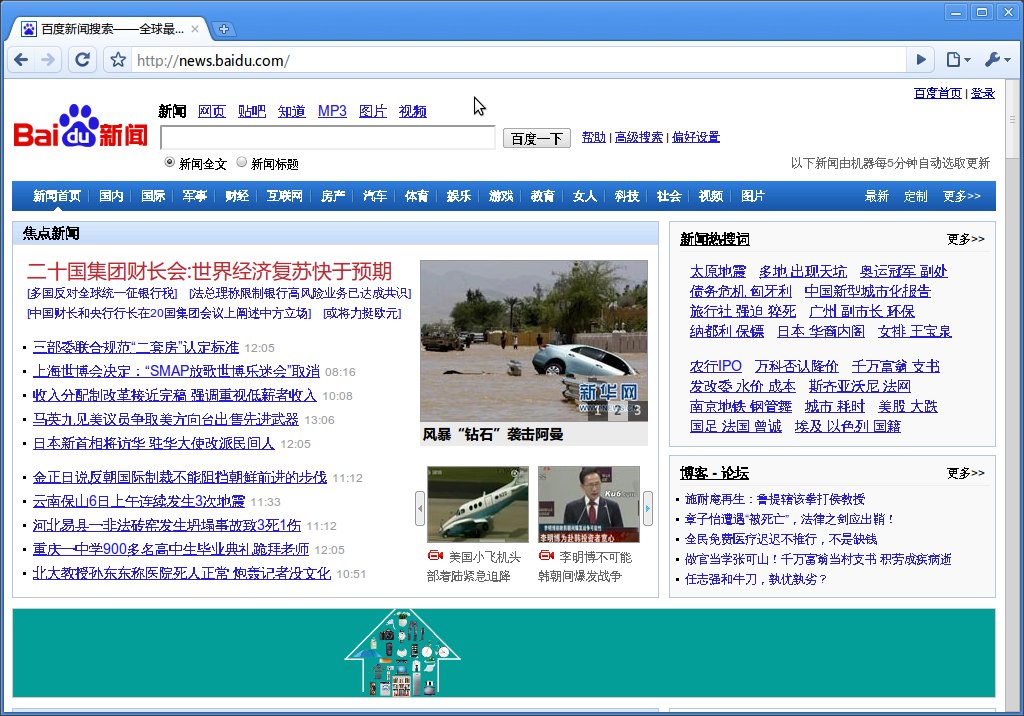1024x716 pixels.
Task: Open the MP3 search link
Action: [332, 111]
